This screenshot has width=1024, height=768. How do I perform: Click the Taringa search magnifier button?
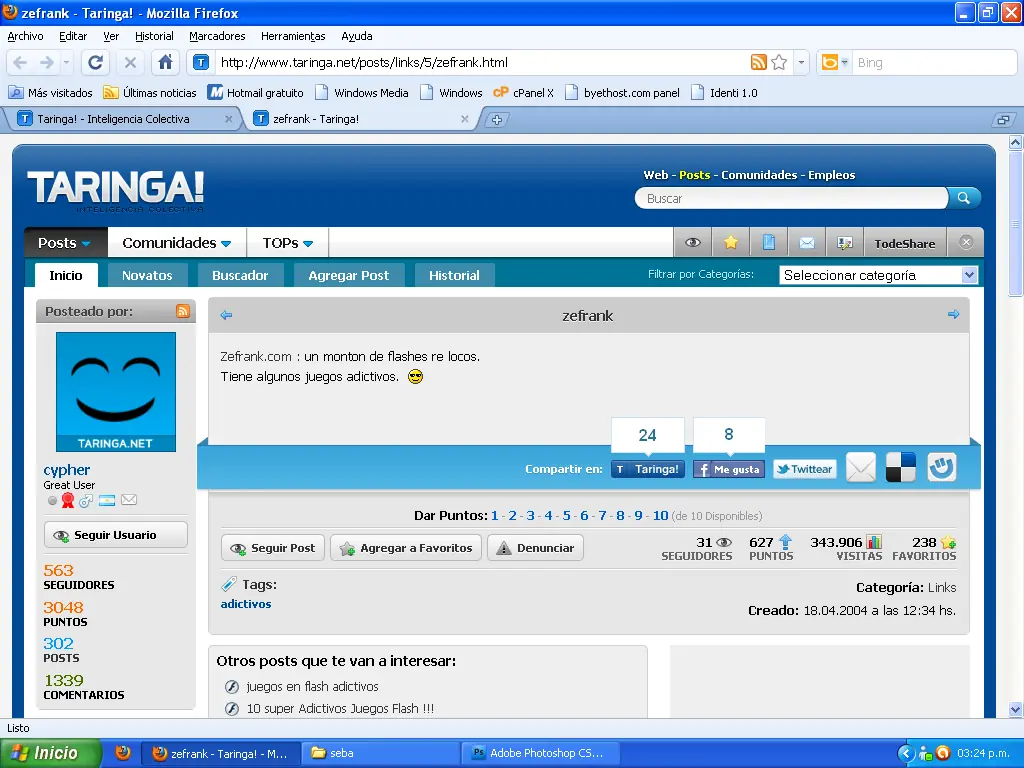point(963,198)
